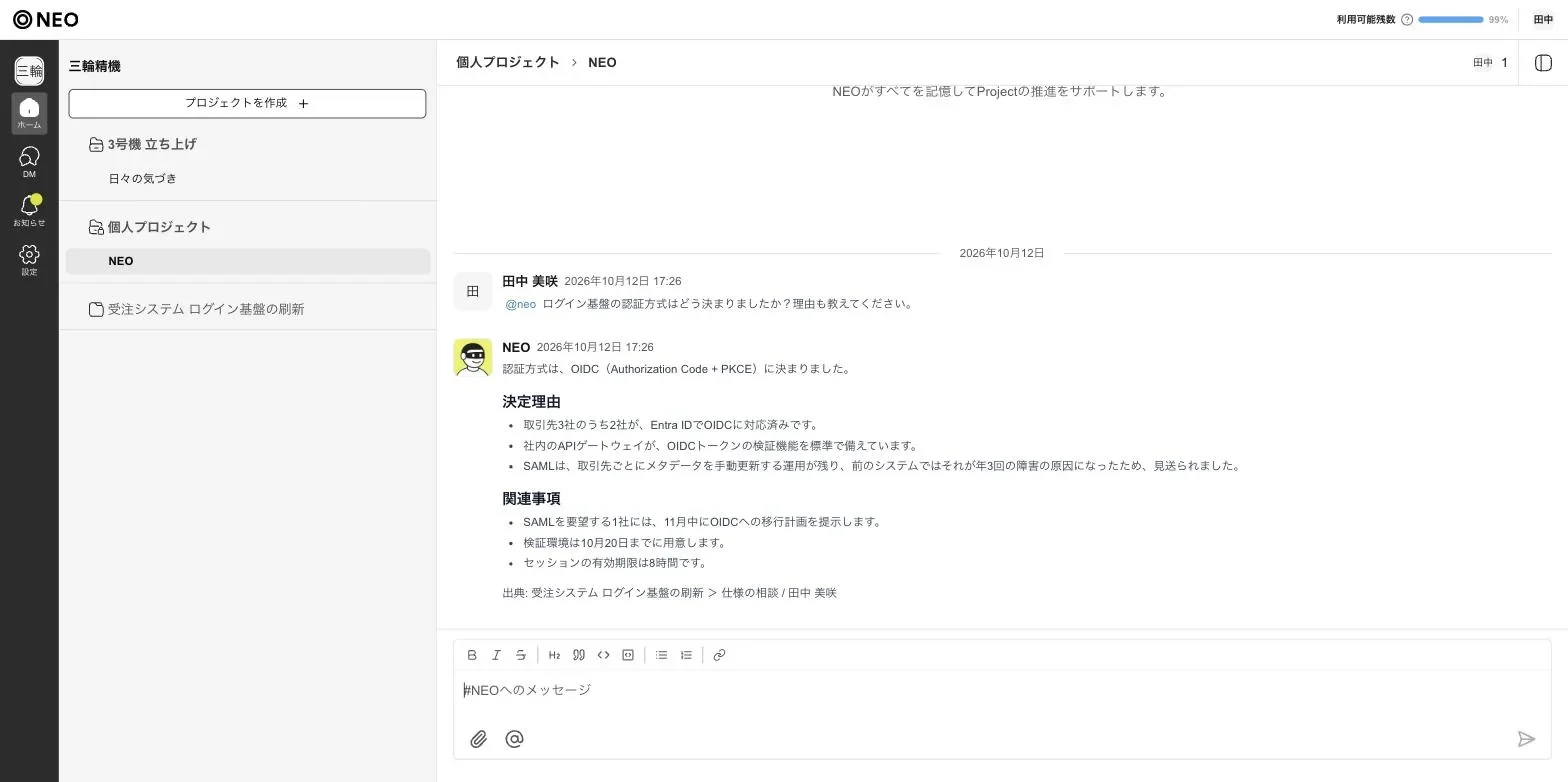Toggle strikethrough formatting in editor
The width and height of the screenshot is (1568, 782).
point(521,655)
